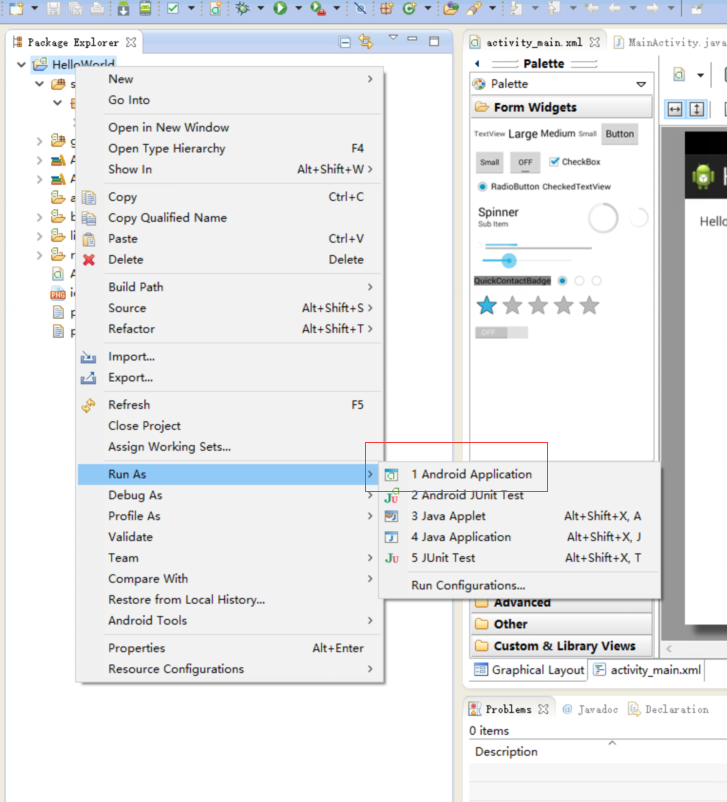Image resolution: width=727 pixels, height=802 pixels.
Task: Choose 1 Android Application from the submenu
Action: (x=471, y=475)
